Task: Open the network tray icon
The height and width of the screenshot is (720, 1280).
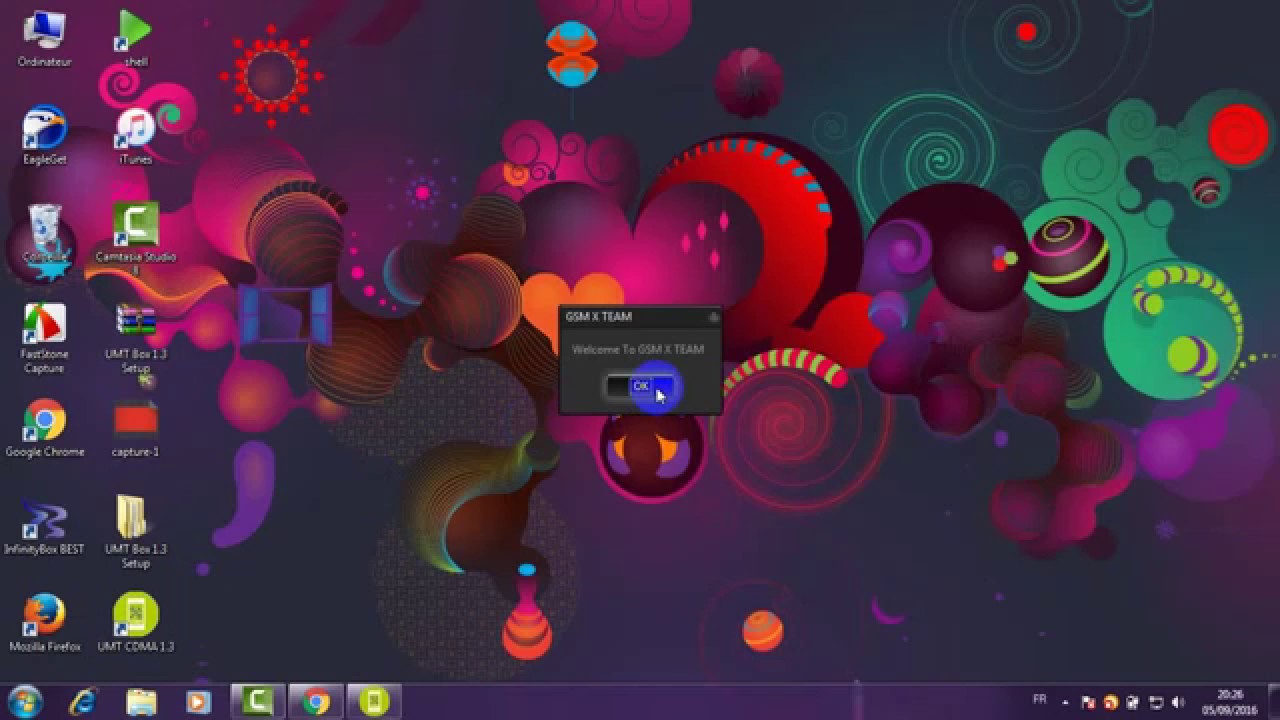Action: point(1156,703)
